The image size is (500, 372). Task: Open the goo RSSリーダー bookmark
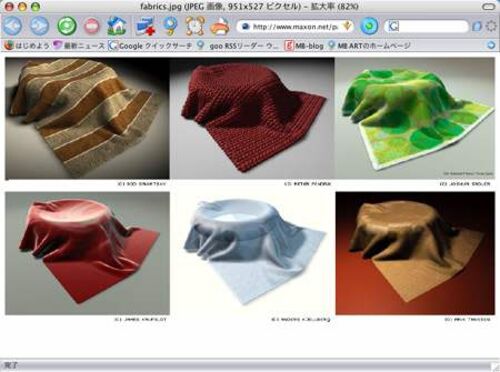[238, 46]
